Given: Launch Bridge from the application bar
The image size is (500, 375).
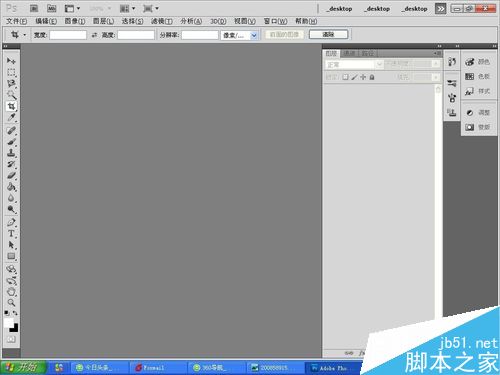Looking at the screenshot, I should coord(34,8).
